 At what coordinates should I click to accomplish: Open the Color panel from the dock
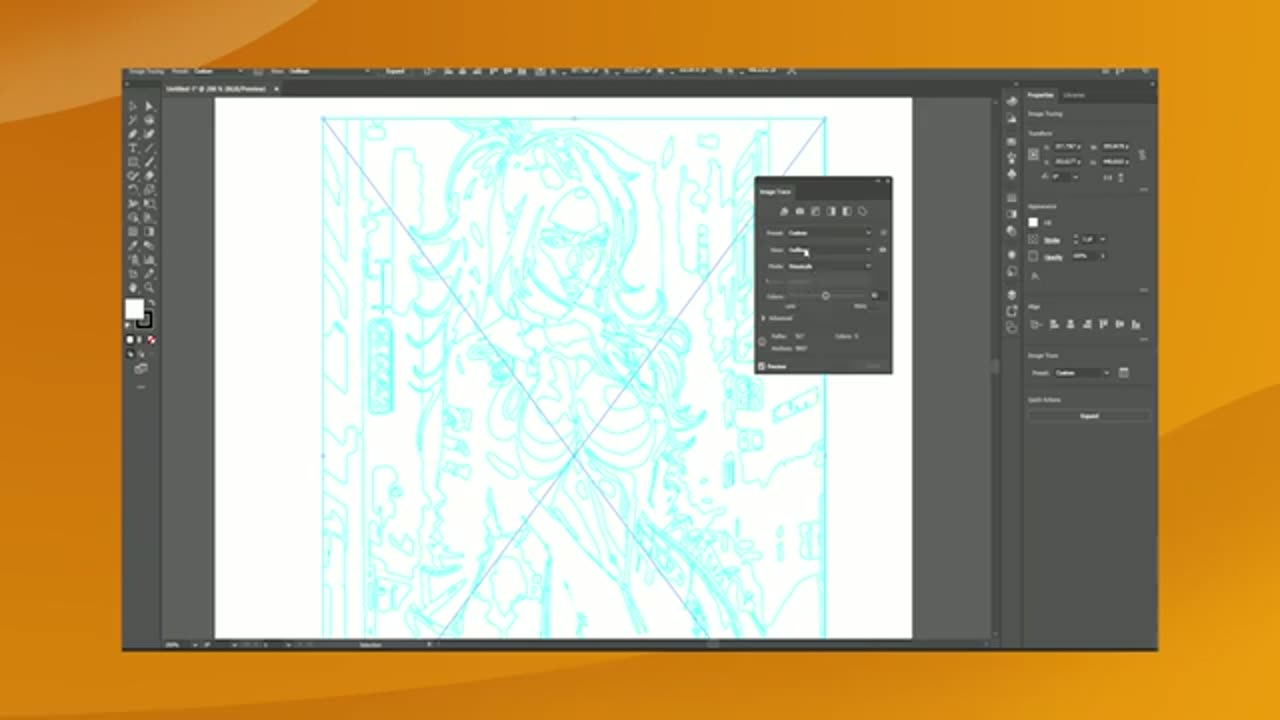pyautogui.click(x=1012, y=101)
